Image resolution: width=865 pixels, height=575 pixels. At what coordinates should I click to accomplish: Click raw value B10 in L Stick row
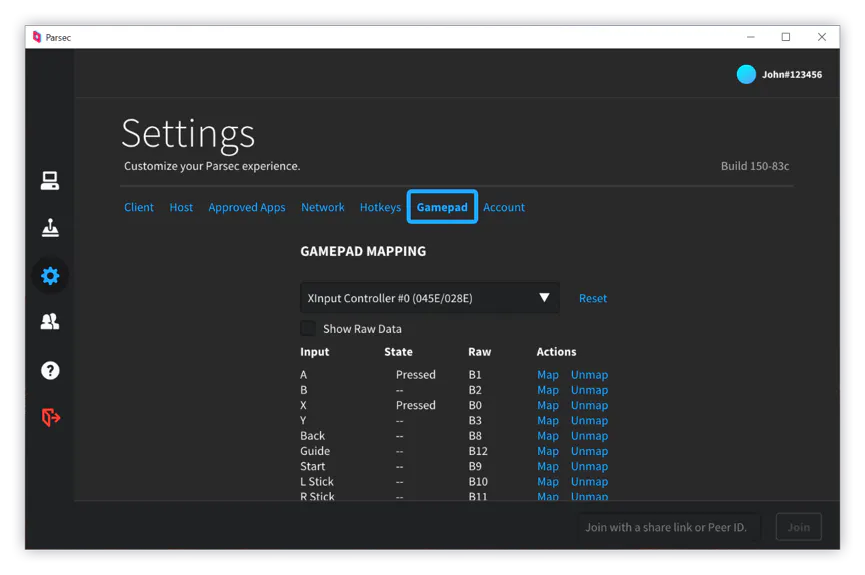478,482
